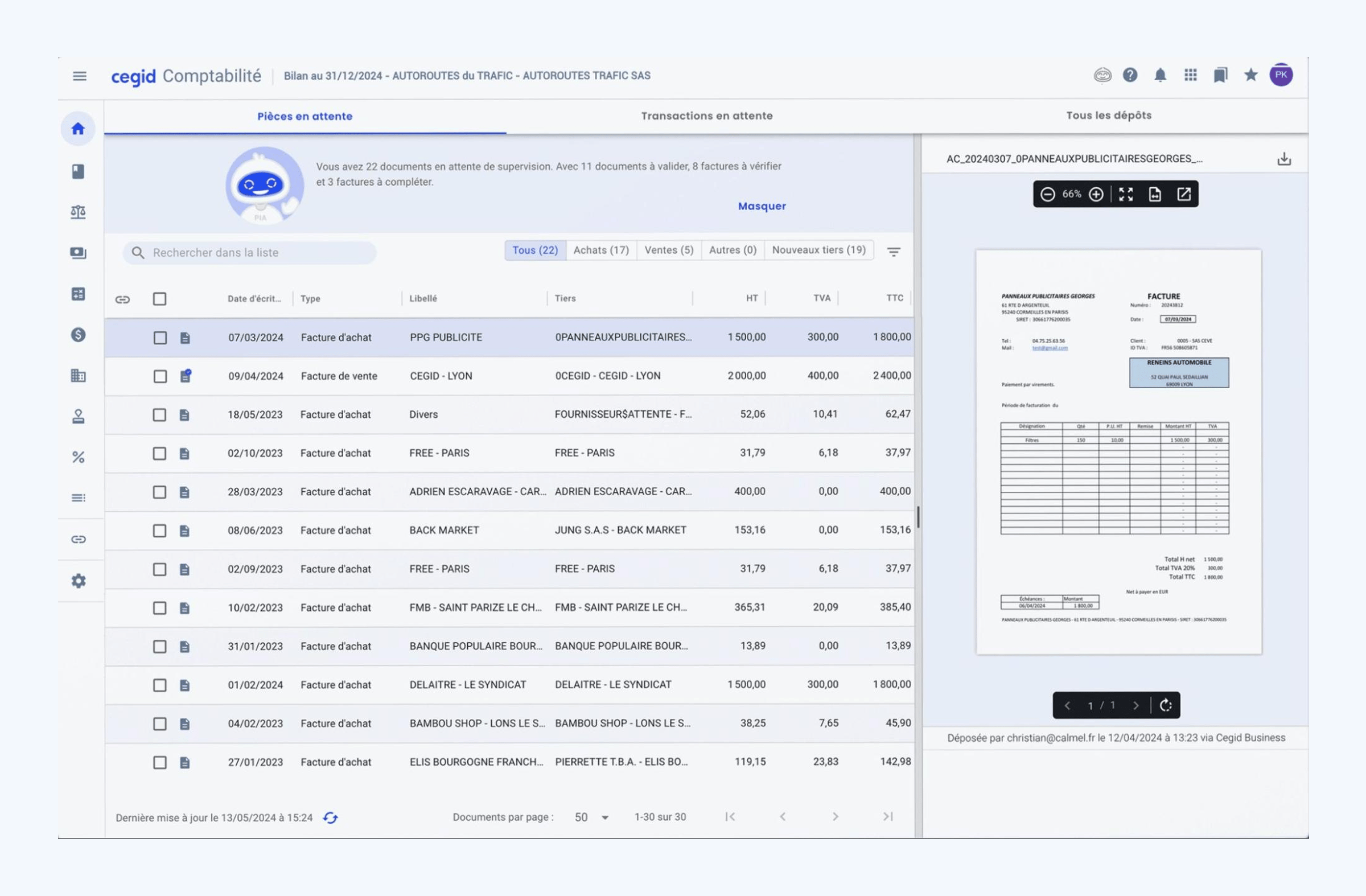Check the ADRIEN ESCARAVAGE row checkbox
The width and height of the screenshot is (1366, 896).
[x=159, y=492]
